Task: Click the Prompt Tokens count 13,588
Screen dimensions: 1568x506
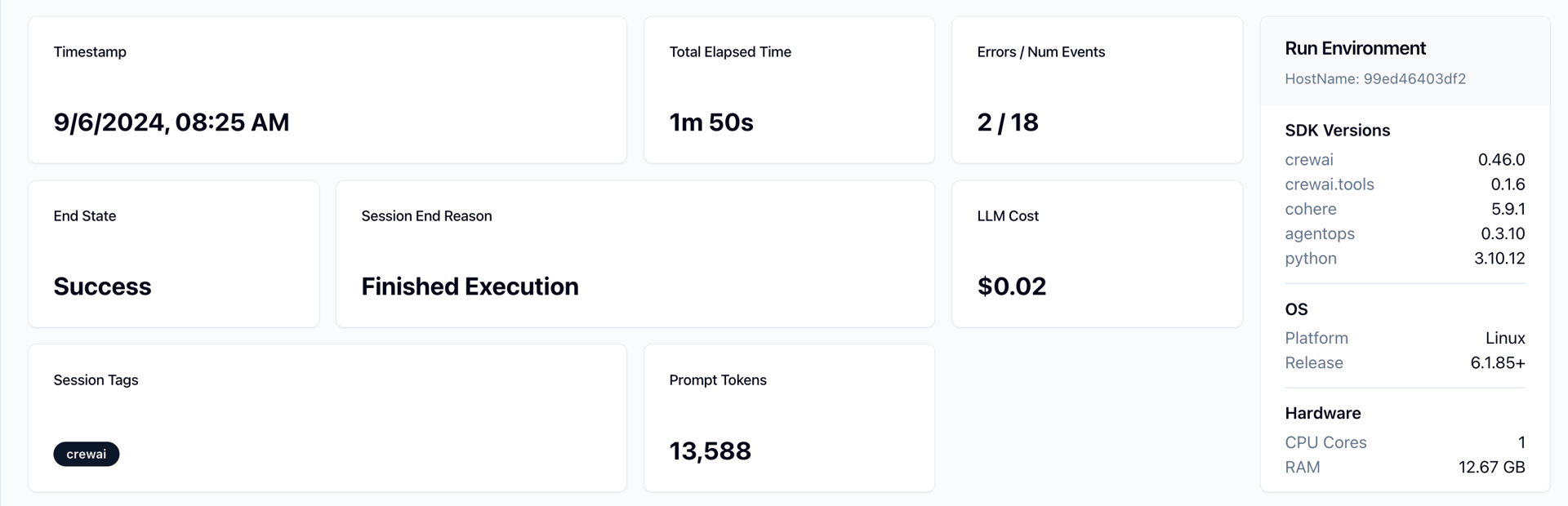Action: click(x=710, y=451)
